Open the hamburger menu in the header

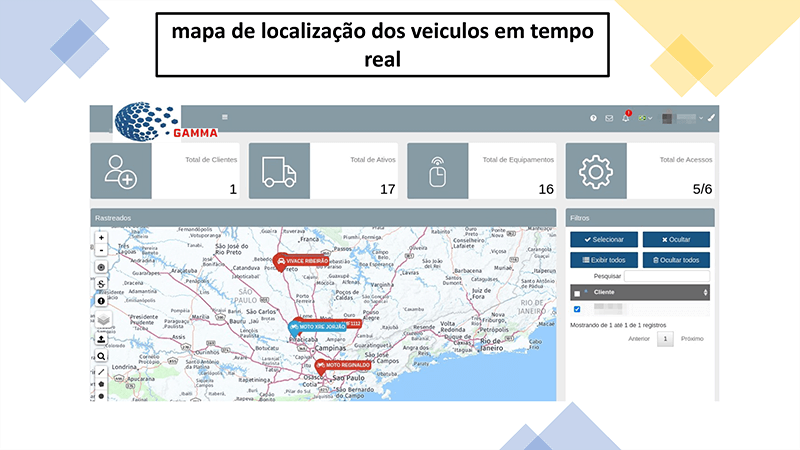tap(224, 117)
